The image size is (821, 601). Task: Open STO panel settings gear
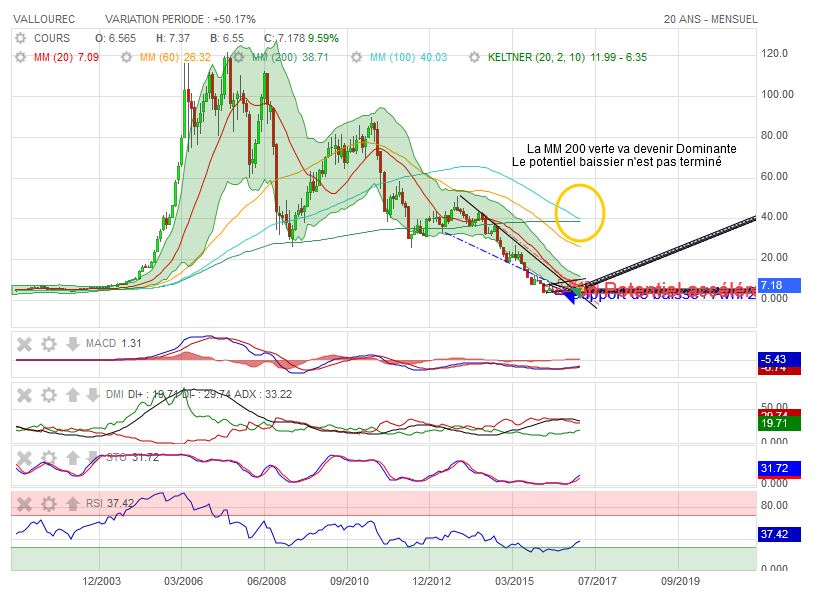coord(49,458)
